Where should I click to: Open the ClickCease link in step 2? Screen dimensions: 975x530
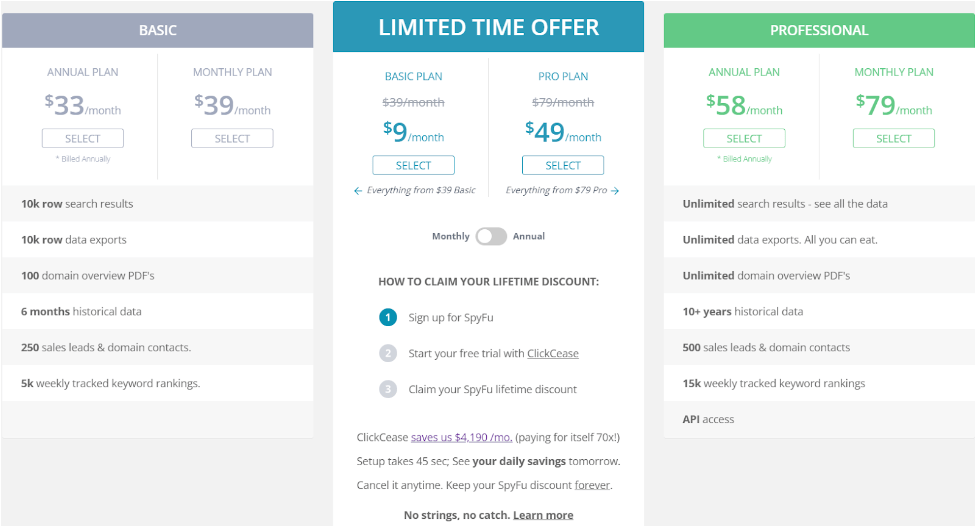click(x=553, y=353)
